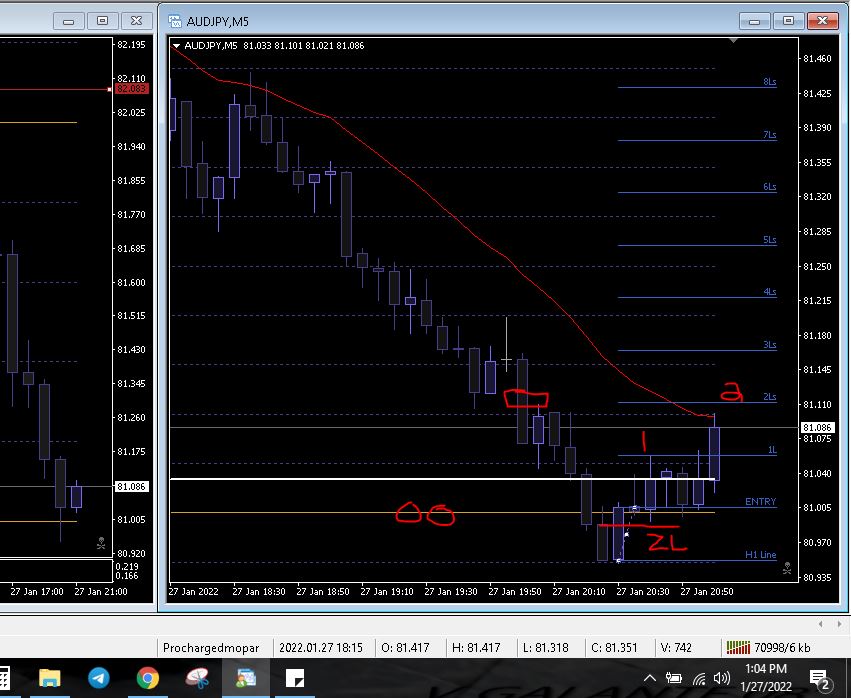The image size is (851, 698).
Task: Select the 2Ls level line label
Action: coord(770,397)
